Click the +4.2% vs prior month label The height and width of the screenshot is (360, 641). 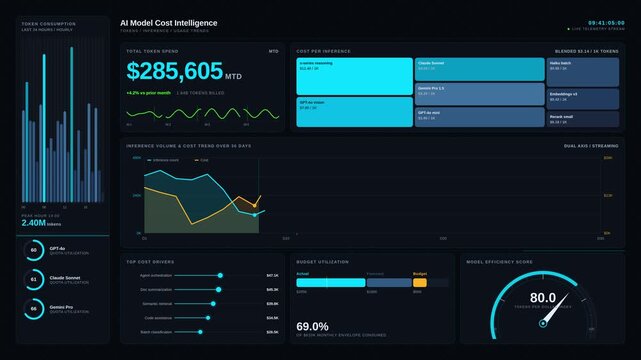[148, 93]
